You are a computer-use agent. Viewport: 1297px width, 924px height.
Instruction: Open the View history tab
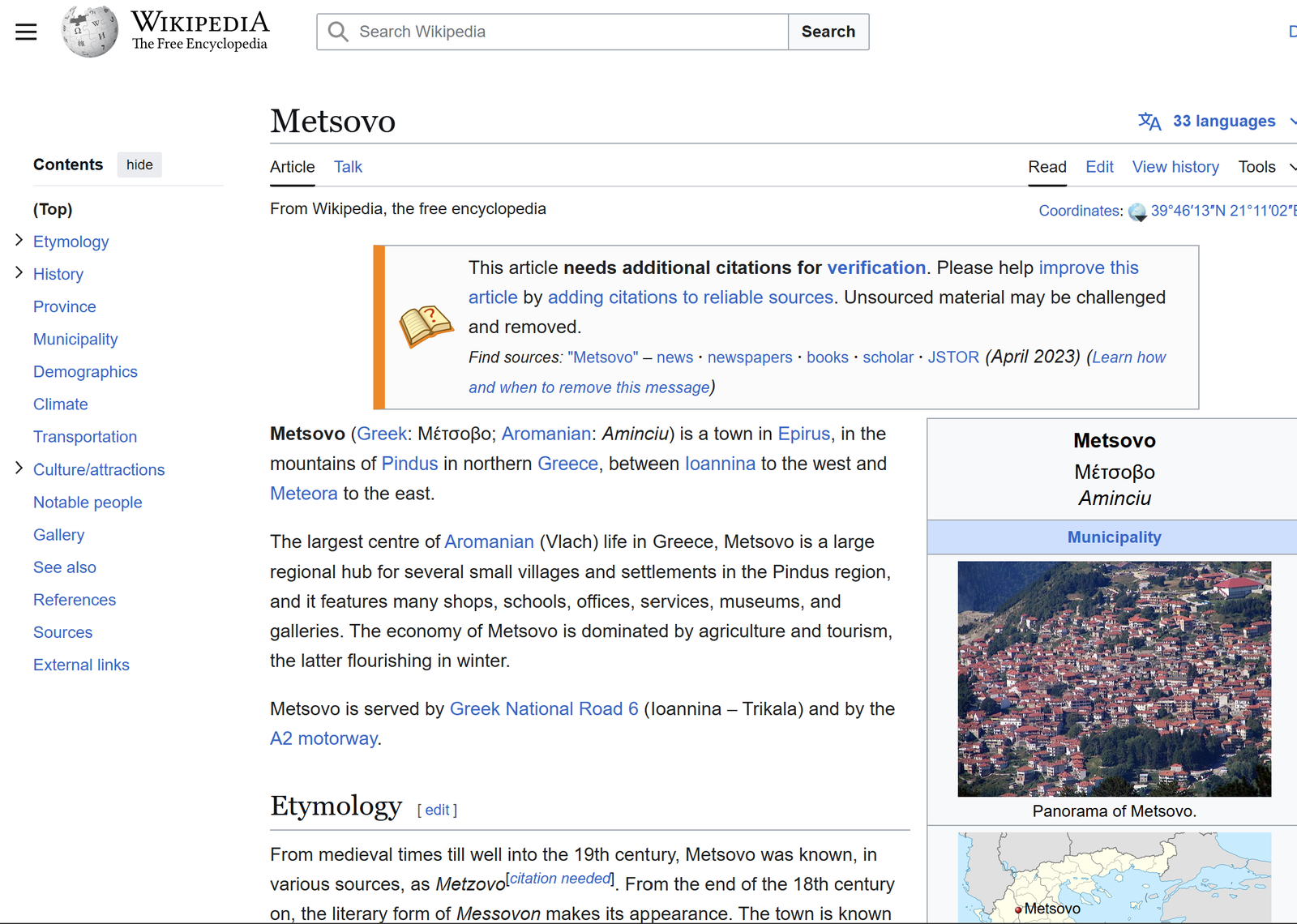[x=1175, y=167]
